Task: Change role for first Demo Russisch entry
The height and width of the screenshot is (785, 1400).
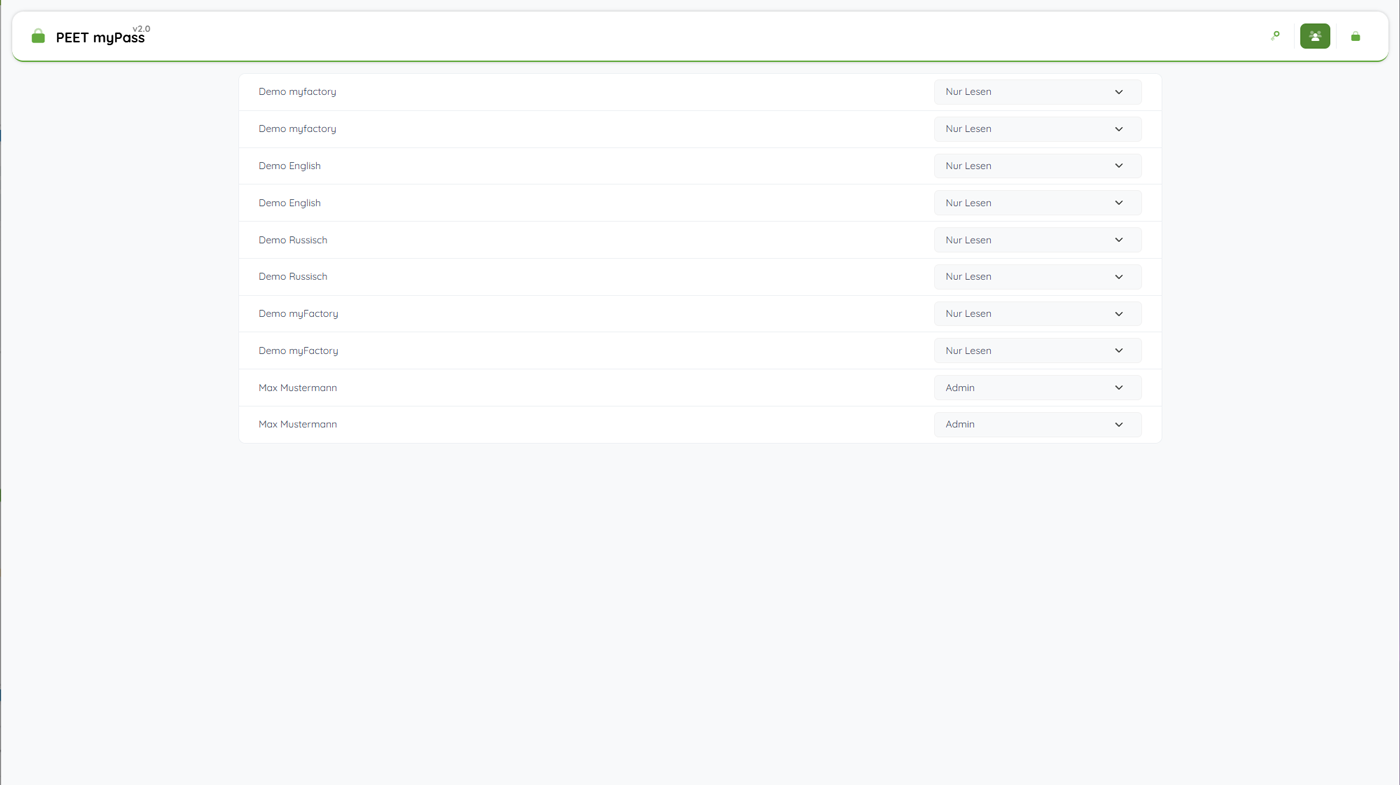Action: (1037, 240)
